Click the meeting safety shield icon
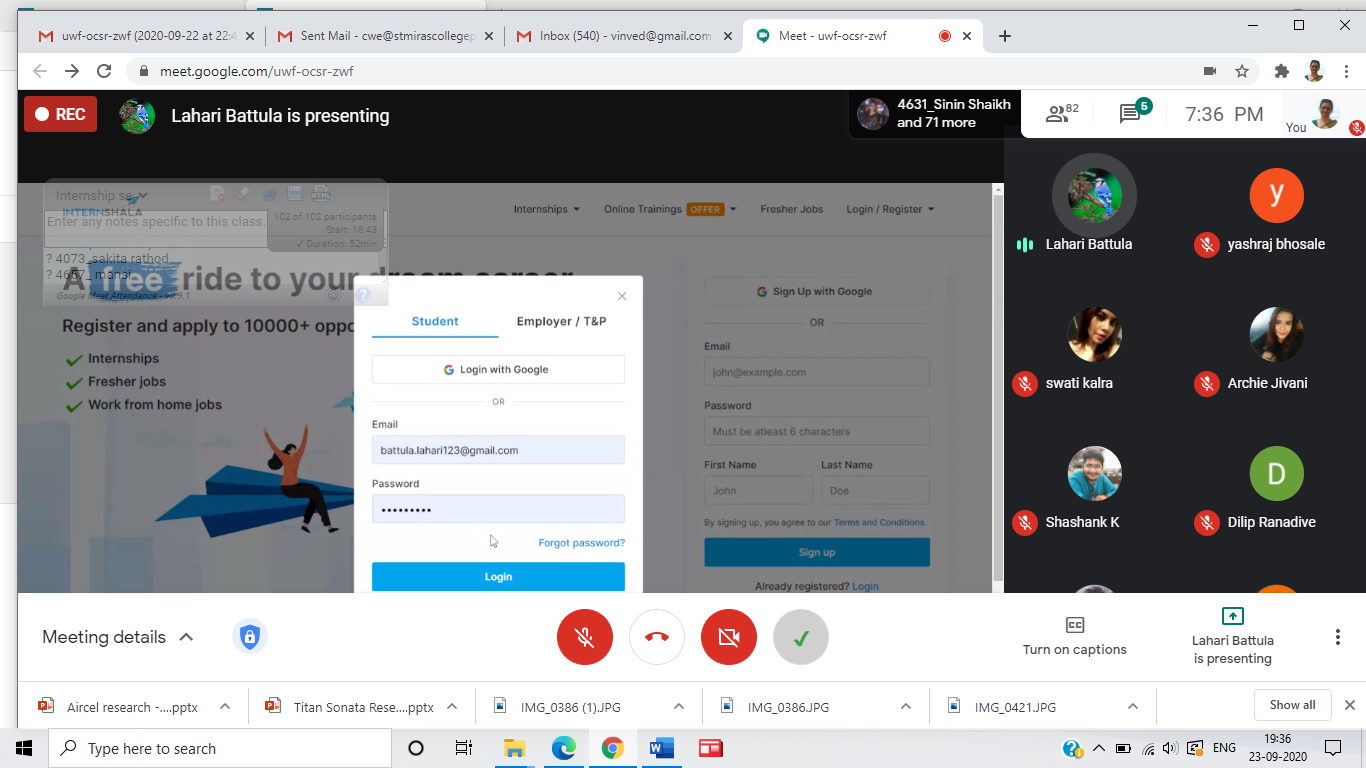This screenshot has width=1366, height=768. point(250,637)
